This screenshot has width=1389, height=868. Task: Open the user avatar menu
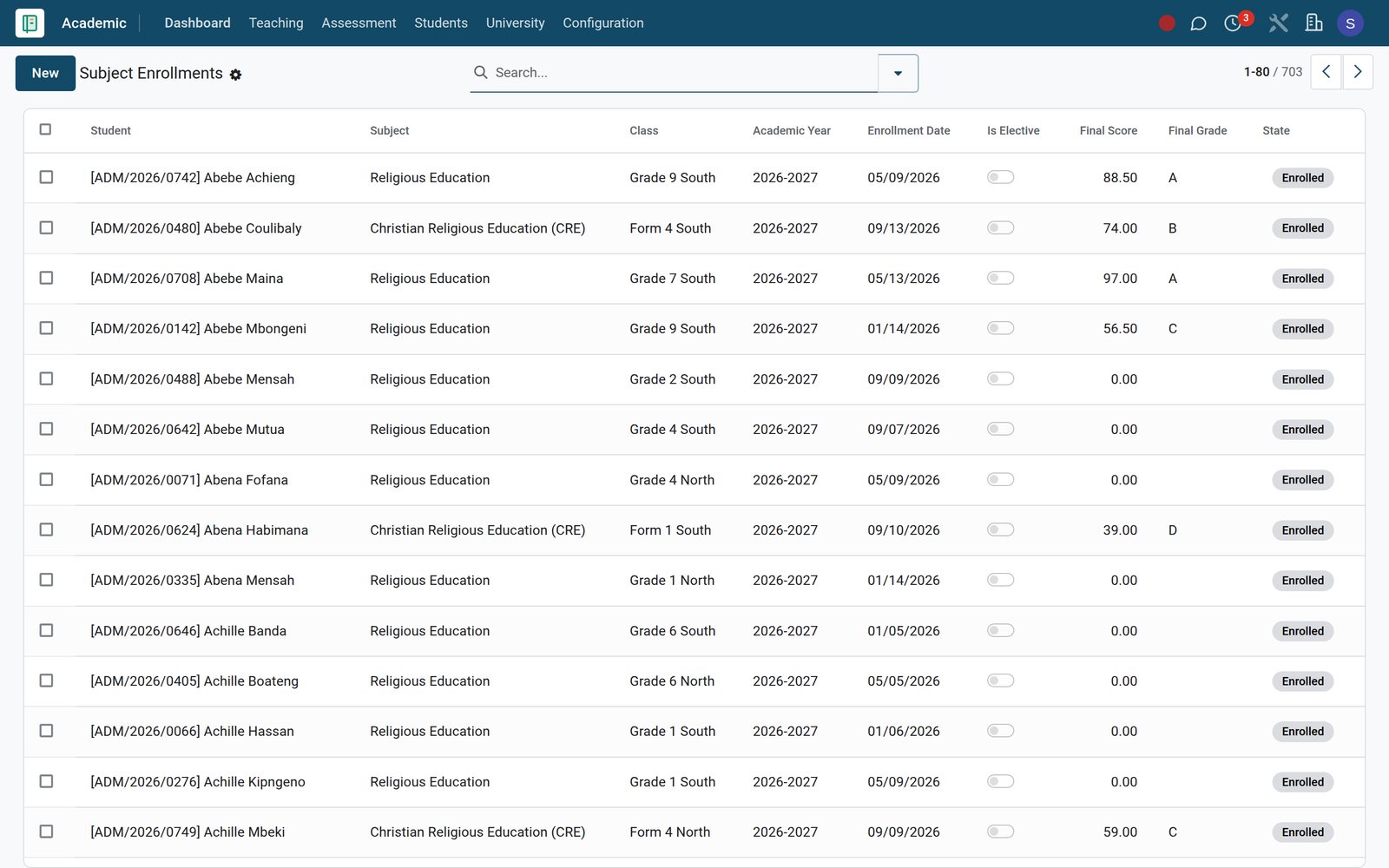tap(1350, 23)
